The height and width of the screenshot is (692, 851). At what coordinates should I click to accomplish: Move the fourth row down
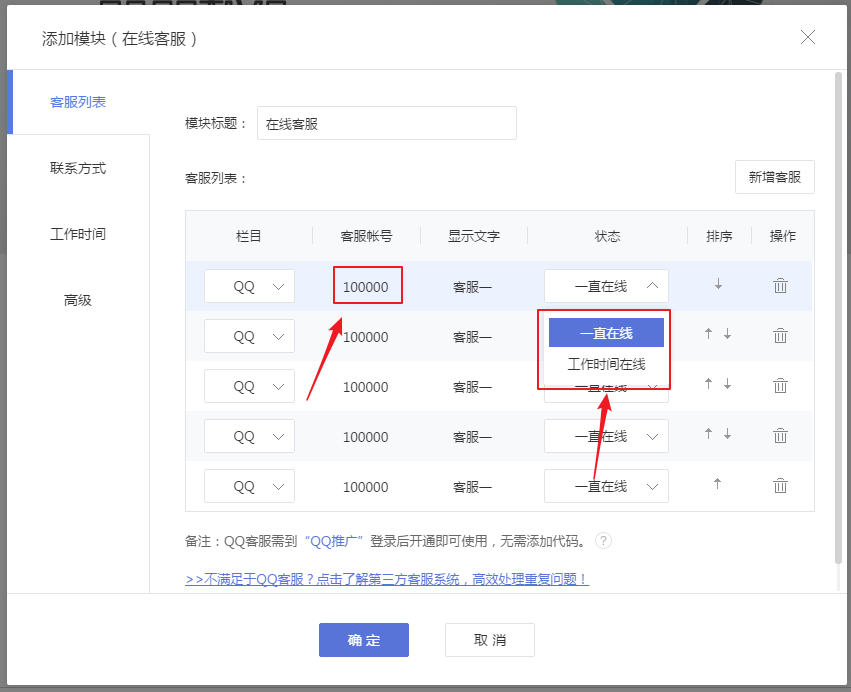pyautogui.click(x=727, y=434)
